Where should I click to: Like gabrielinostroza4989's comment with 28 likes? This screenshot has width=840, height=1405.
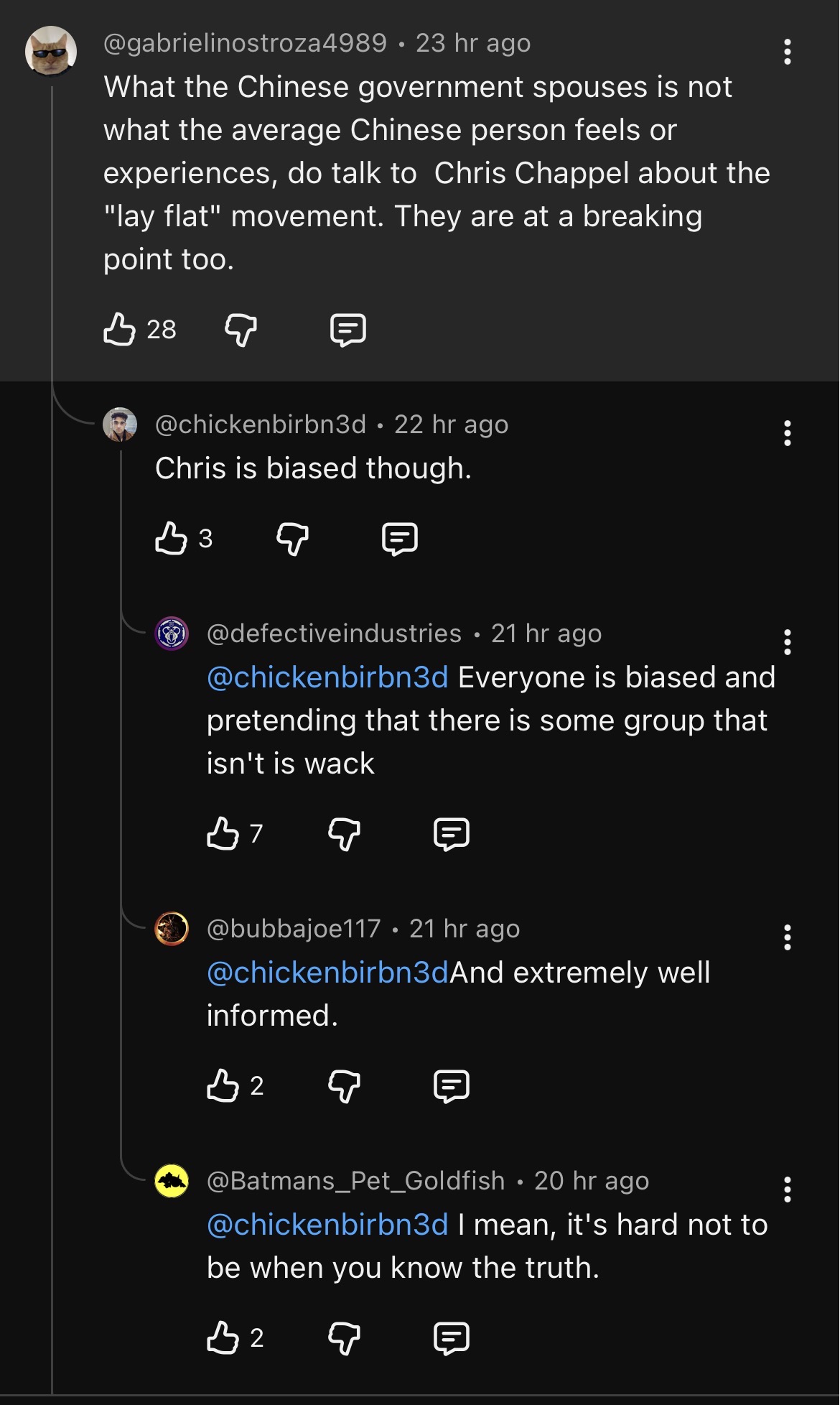coord(120,330)
